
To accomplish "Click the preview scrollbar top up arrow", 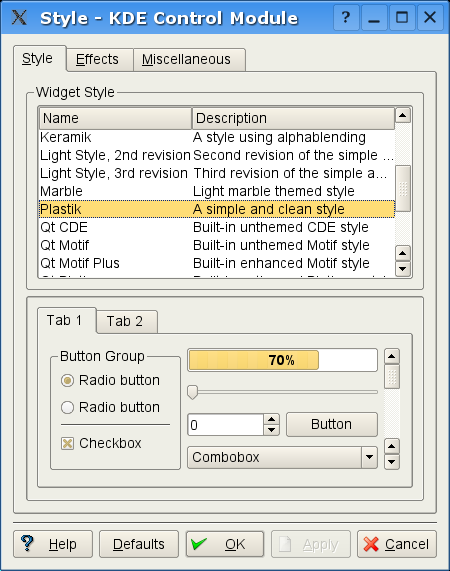I will tap(392, 356).
